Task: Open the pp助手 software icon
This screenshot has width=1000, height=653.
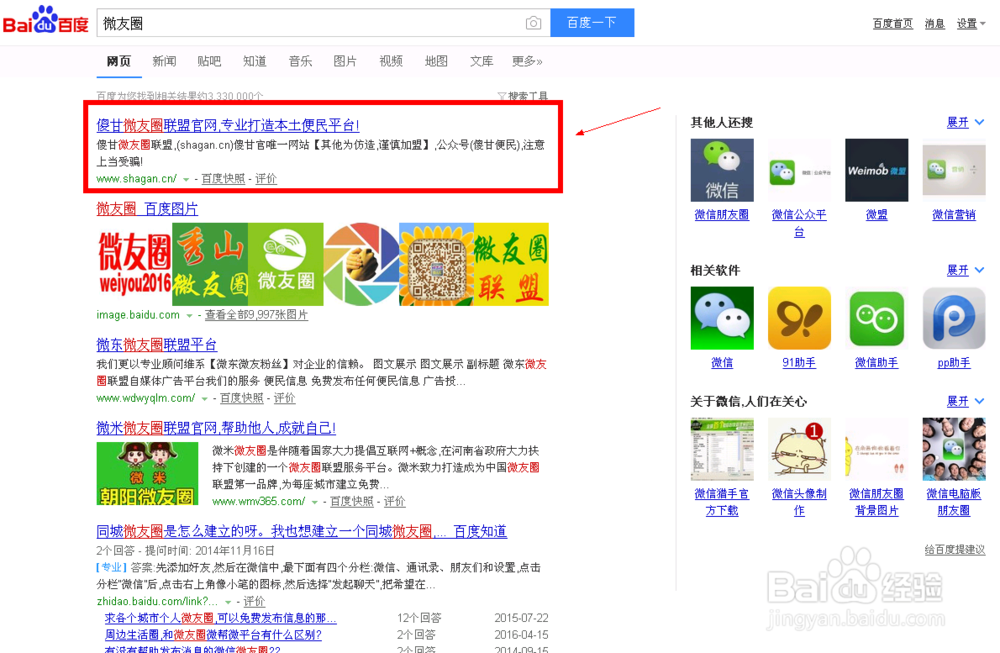Action: pos(954,318)
